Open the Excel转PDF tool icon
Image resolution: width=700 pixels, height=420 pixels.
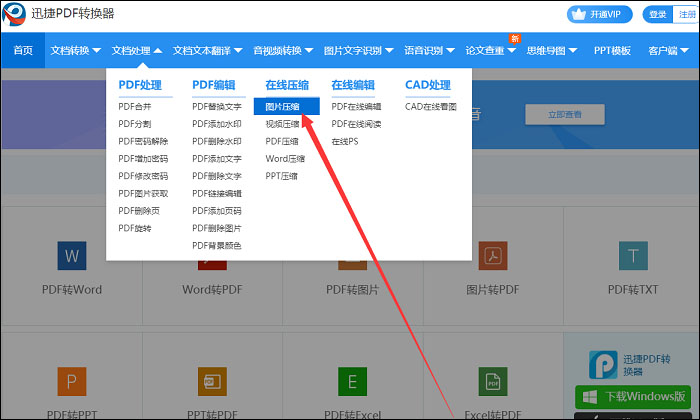point(493,382)
